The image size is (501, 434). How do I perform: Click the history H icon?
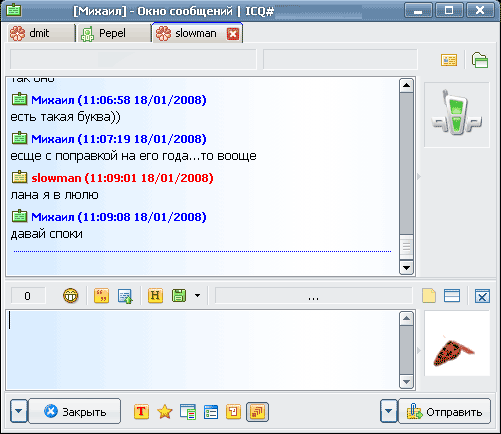pyautogui.click(x=155, y=295)
